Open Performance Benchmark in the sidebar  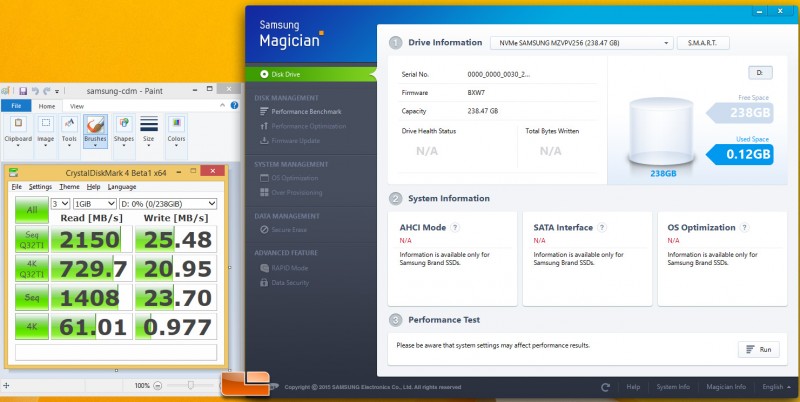307,111
